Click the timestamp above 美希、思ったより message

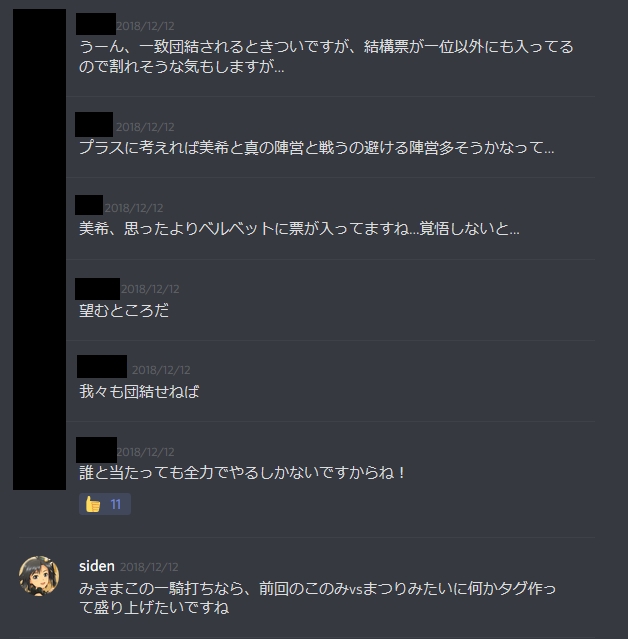134,208
